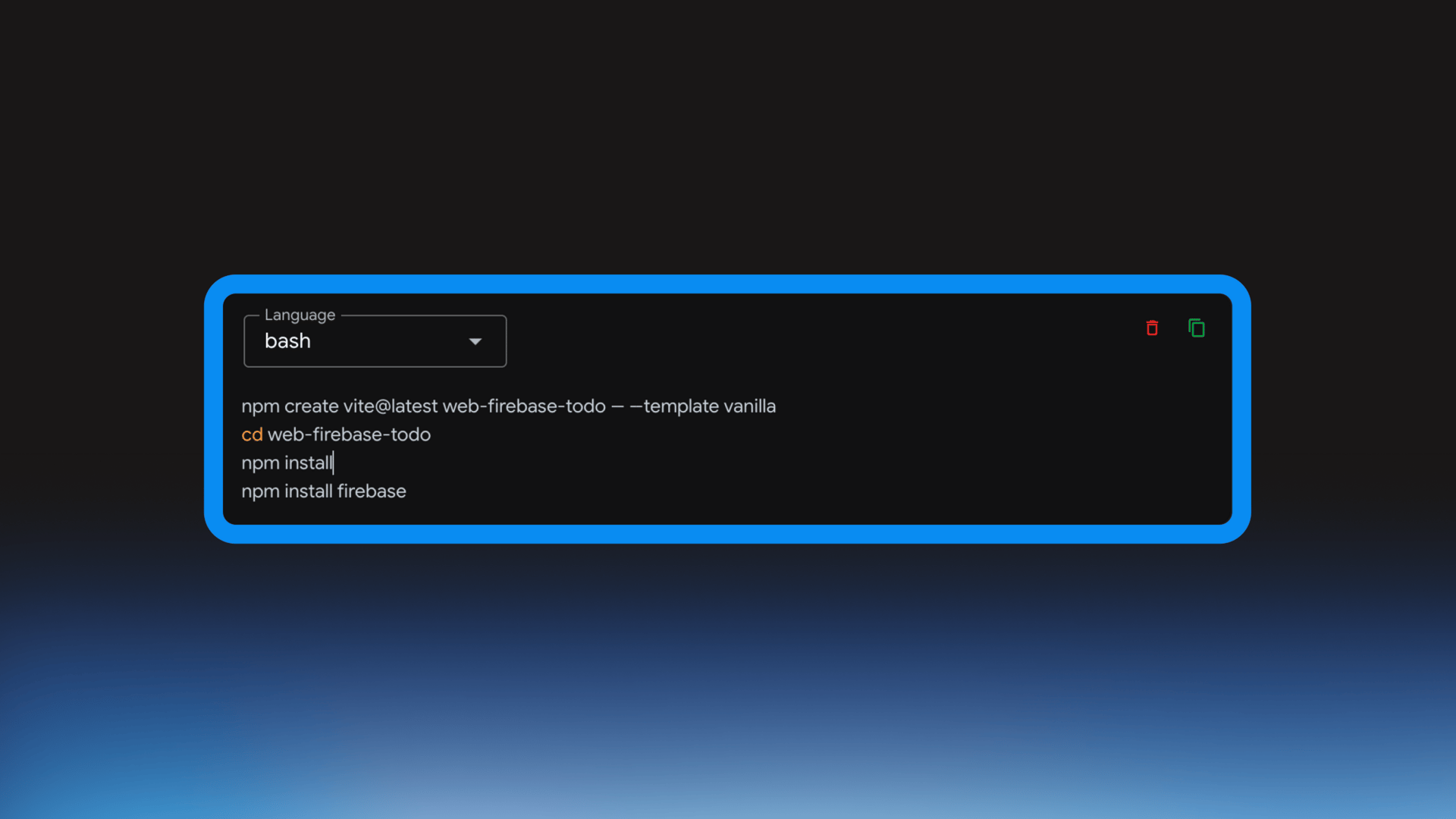Viewport: 1456px width, 819px height.
Task: Click the word vanilla in first line
Action: tap(749, 406)
